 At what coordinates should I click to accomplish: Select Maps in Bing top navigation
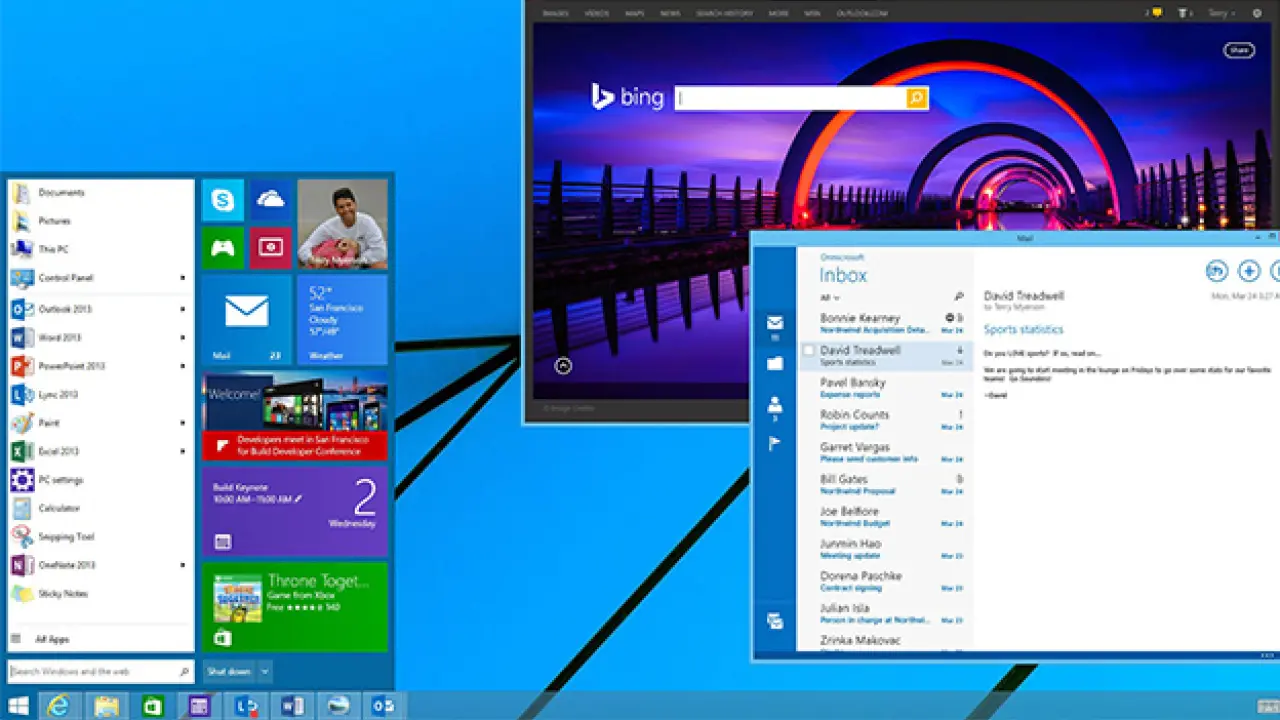[x=634, y=13]
